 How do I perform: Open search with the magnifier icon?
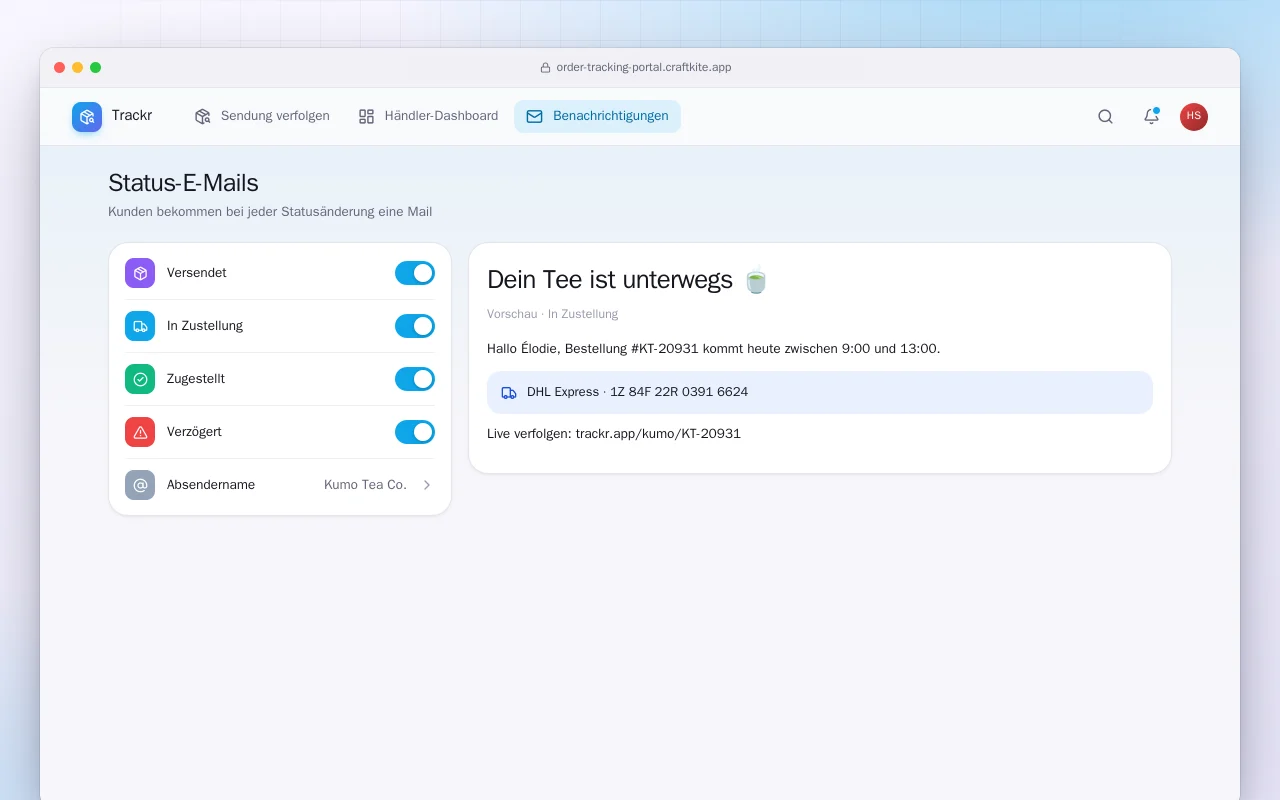pyautogui.click(x=1105, y=117)
